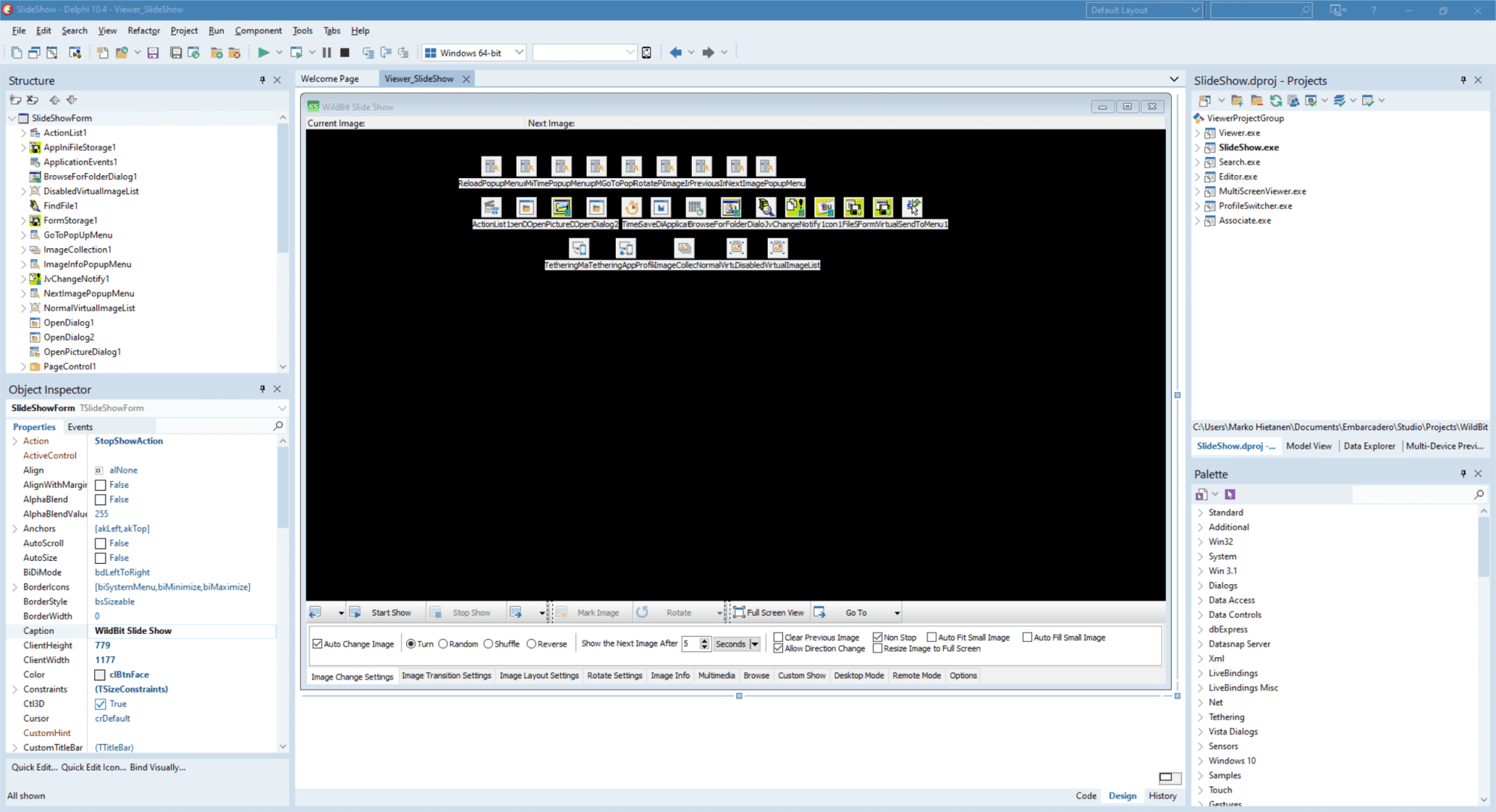
Task: Click the clBtnFace Color property swatch
Action: coord(100,675)
